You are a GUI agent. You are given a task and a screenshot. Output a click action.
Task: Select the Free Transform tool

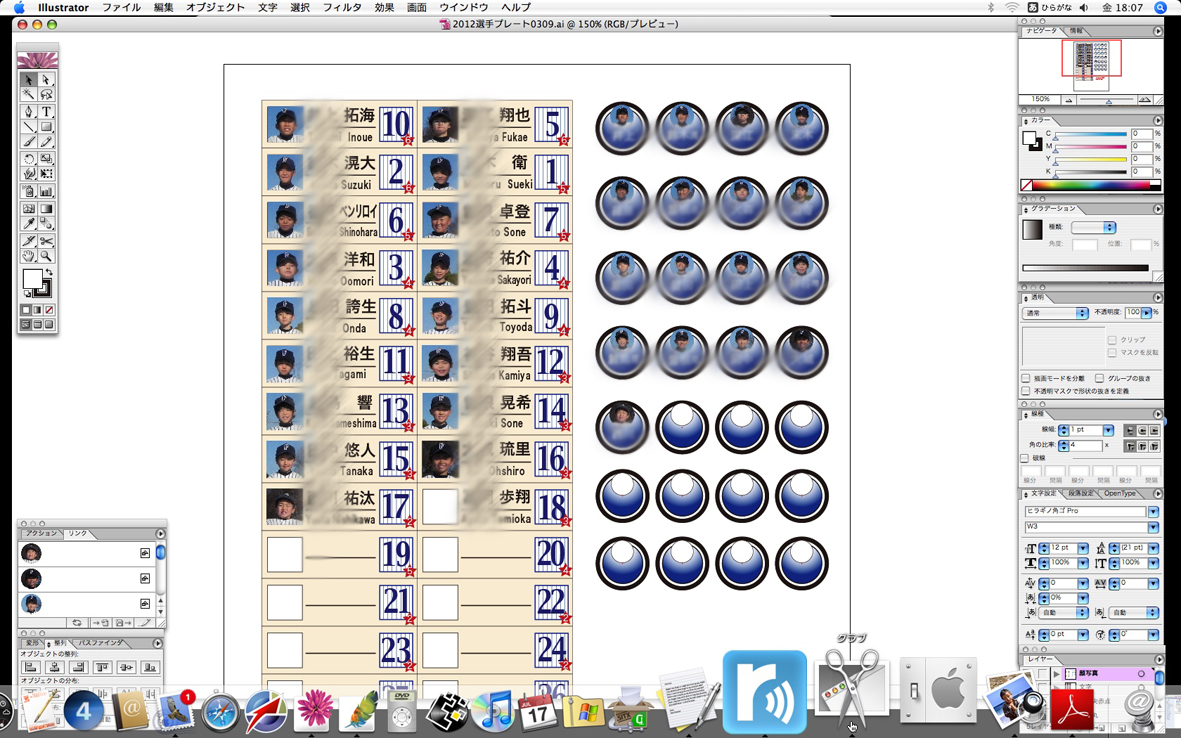46,174
